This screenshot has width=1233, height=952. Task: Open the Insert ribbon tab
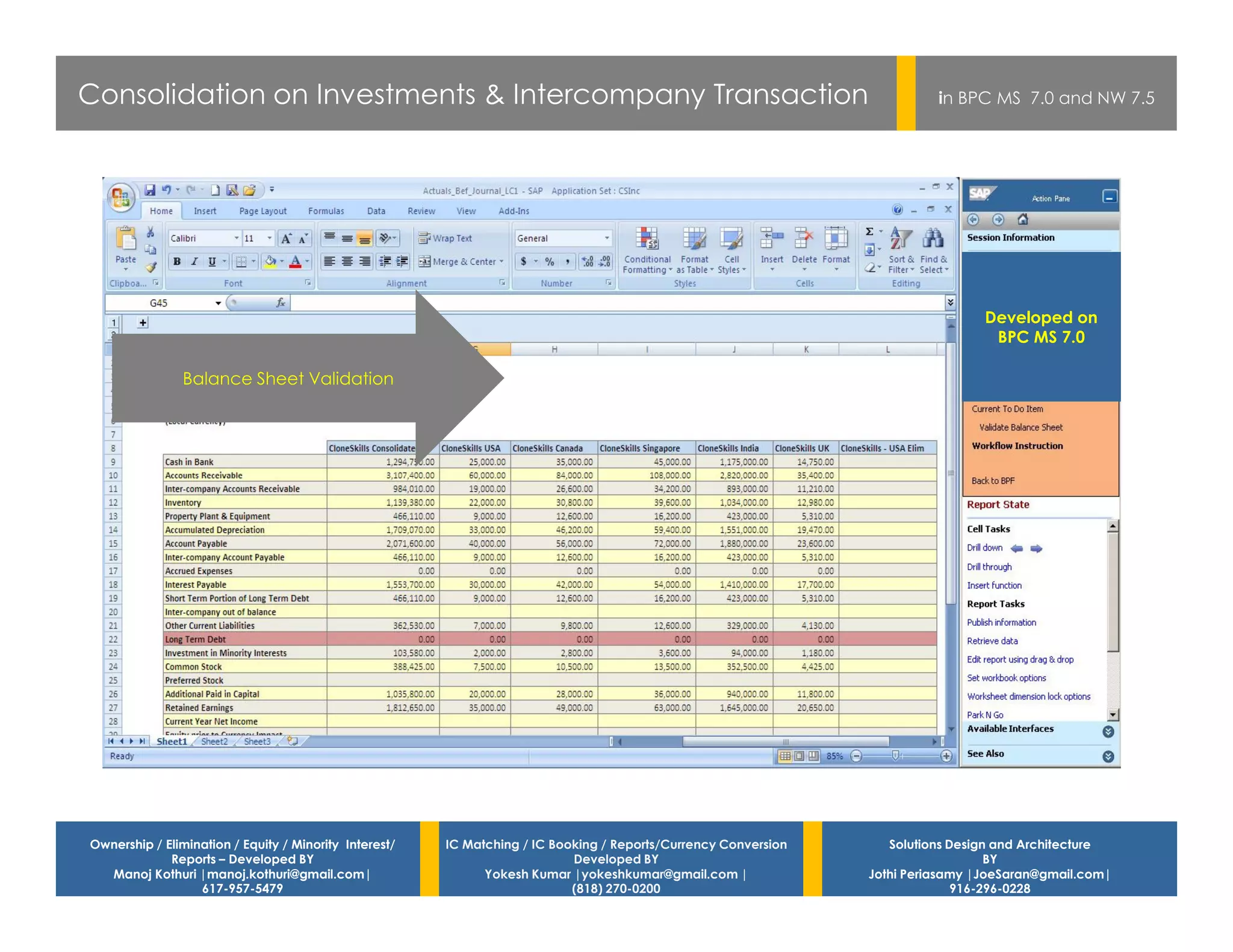(205, 211)
